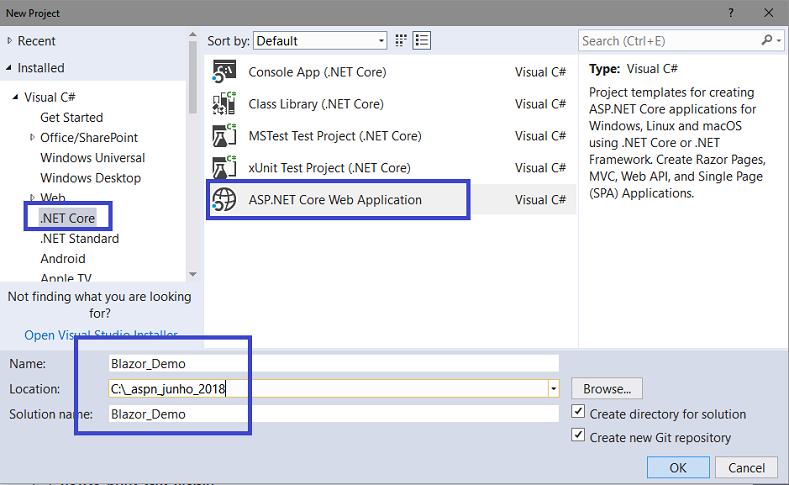Switch to medium icons list view
The image size is (789, 485).
click(x=422, y=41)
